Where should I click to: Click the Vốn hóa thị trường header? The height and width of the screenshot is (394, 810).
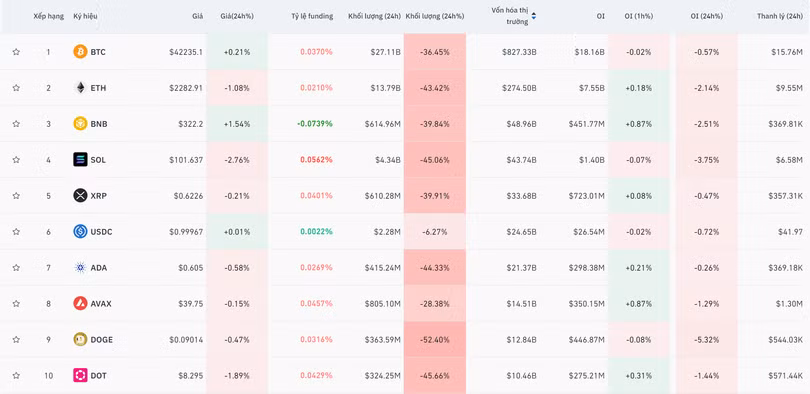(510, 16)
